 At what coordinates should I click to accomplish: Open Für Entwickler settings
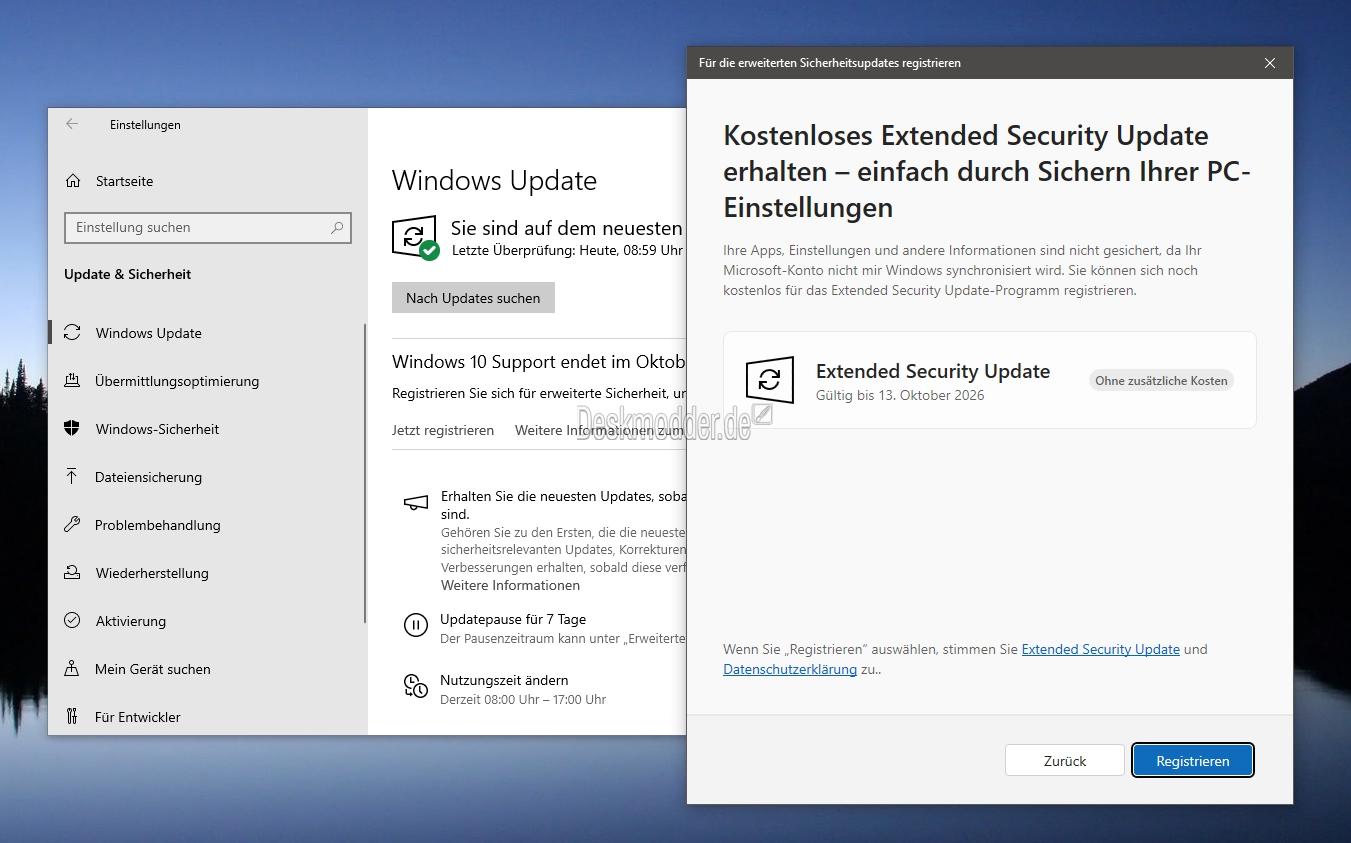(208, 717)
